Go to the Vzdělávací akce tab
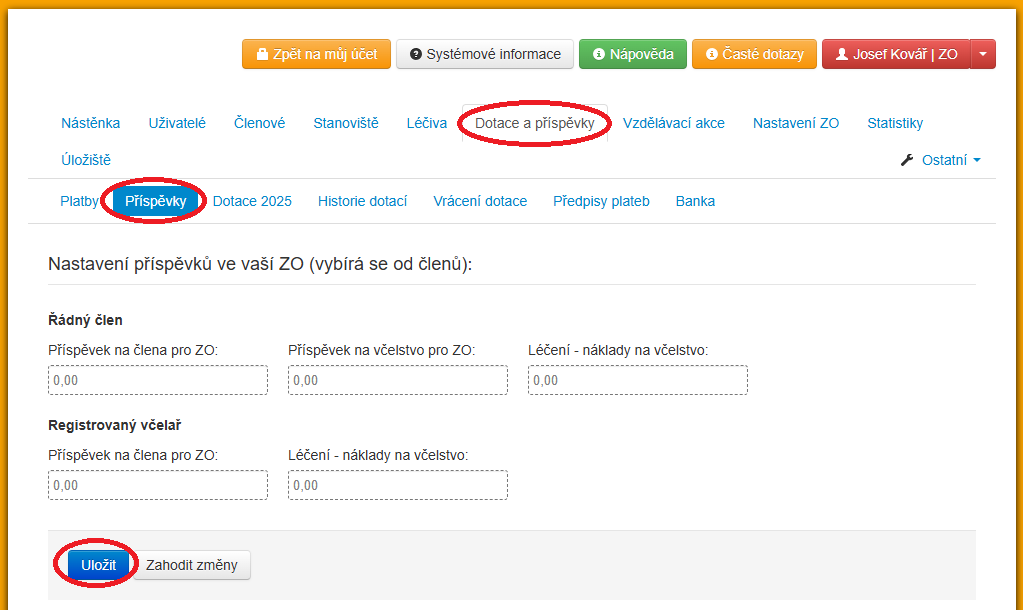The height and width of the screenshot is (610, 1023). [x=673, y=123]
